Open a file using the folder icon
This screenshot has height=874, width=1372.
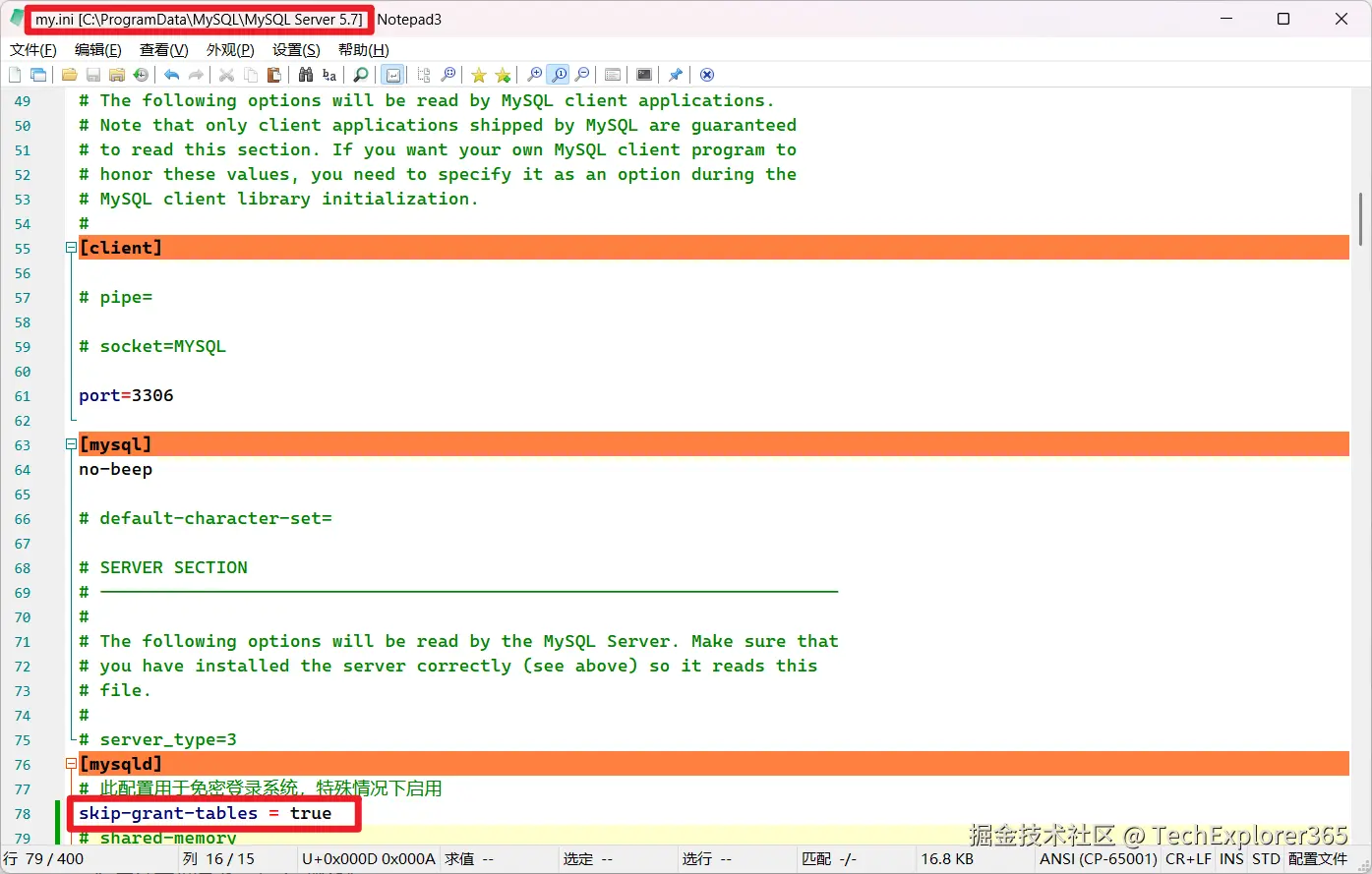[69, 75]
